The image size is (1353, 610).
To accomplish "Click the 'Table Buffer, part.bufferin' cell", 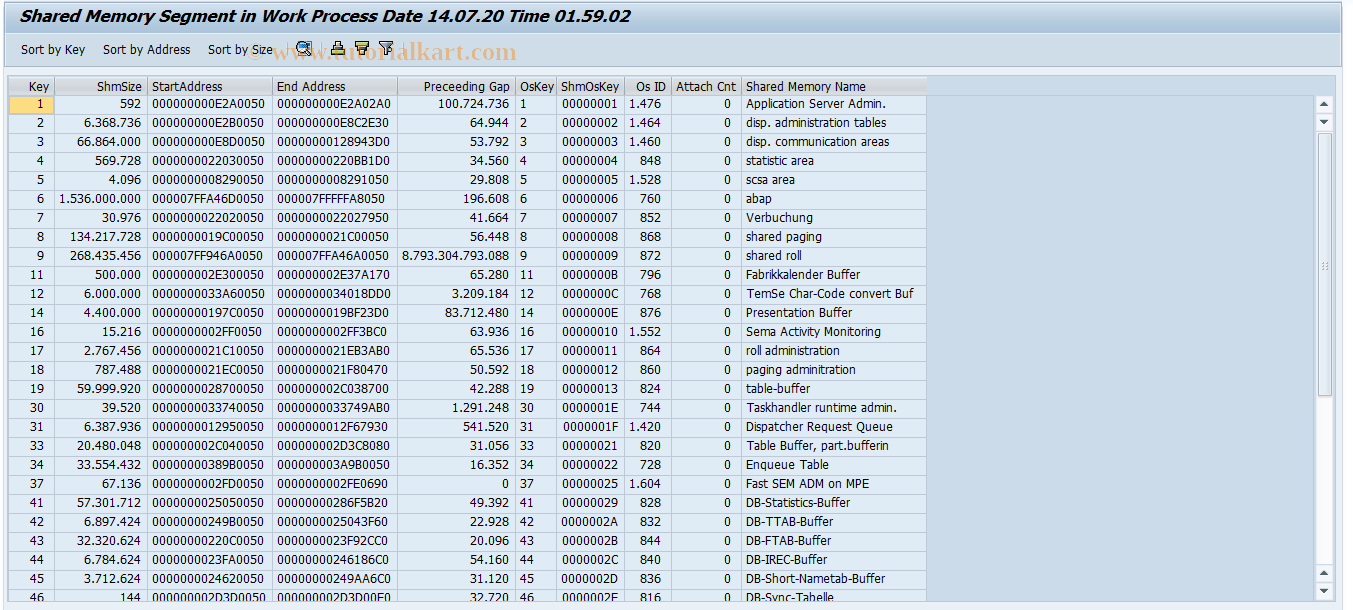I will click(x=834, y=446).
